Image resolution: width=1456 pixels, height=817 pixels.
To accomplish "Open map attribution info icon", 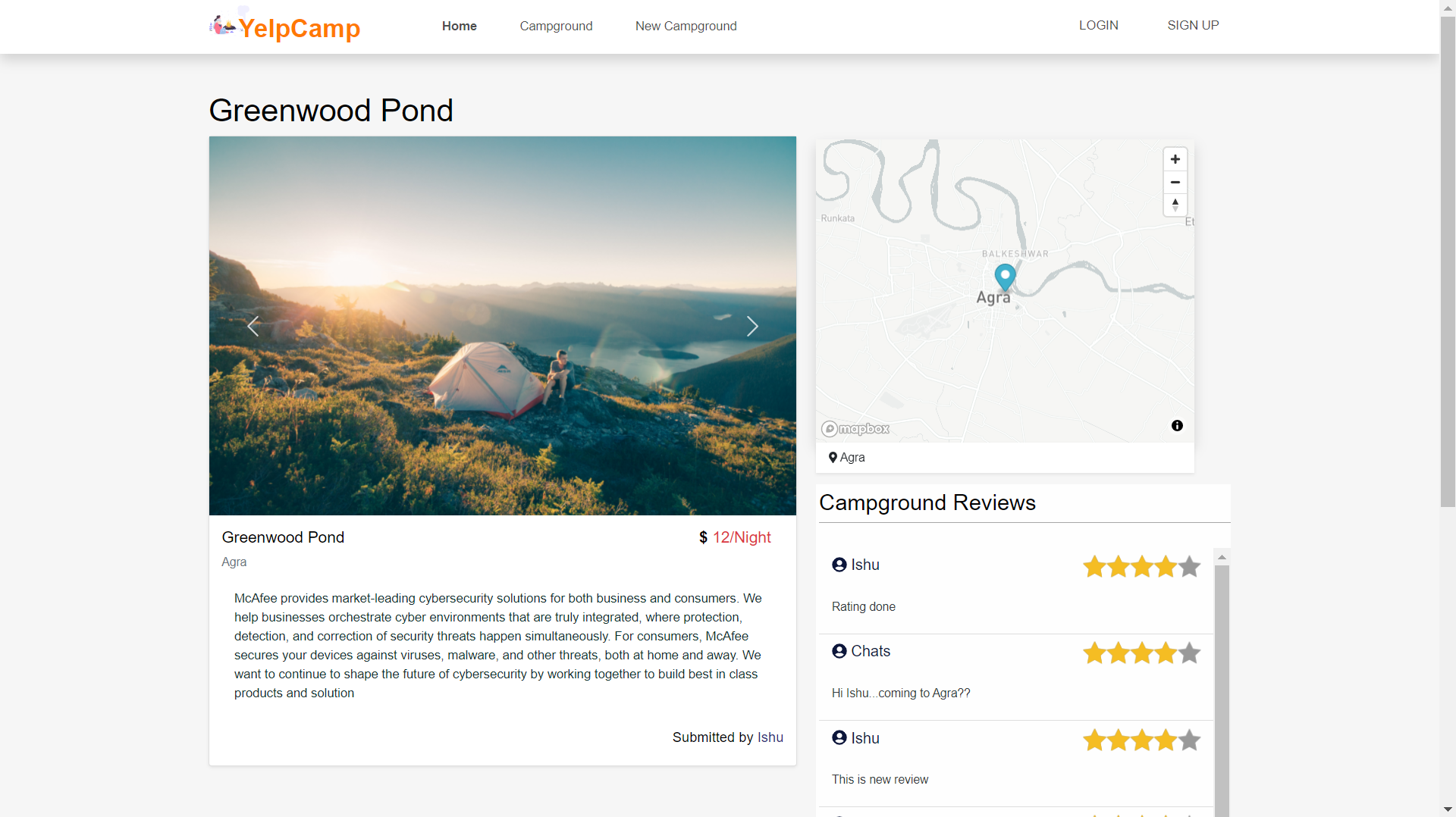I will pyautogui.click(x=1177, y=426).
